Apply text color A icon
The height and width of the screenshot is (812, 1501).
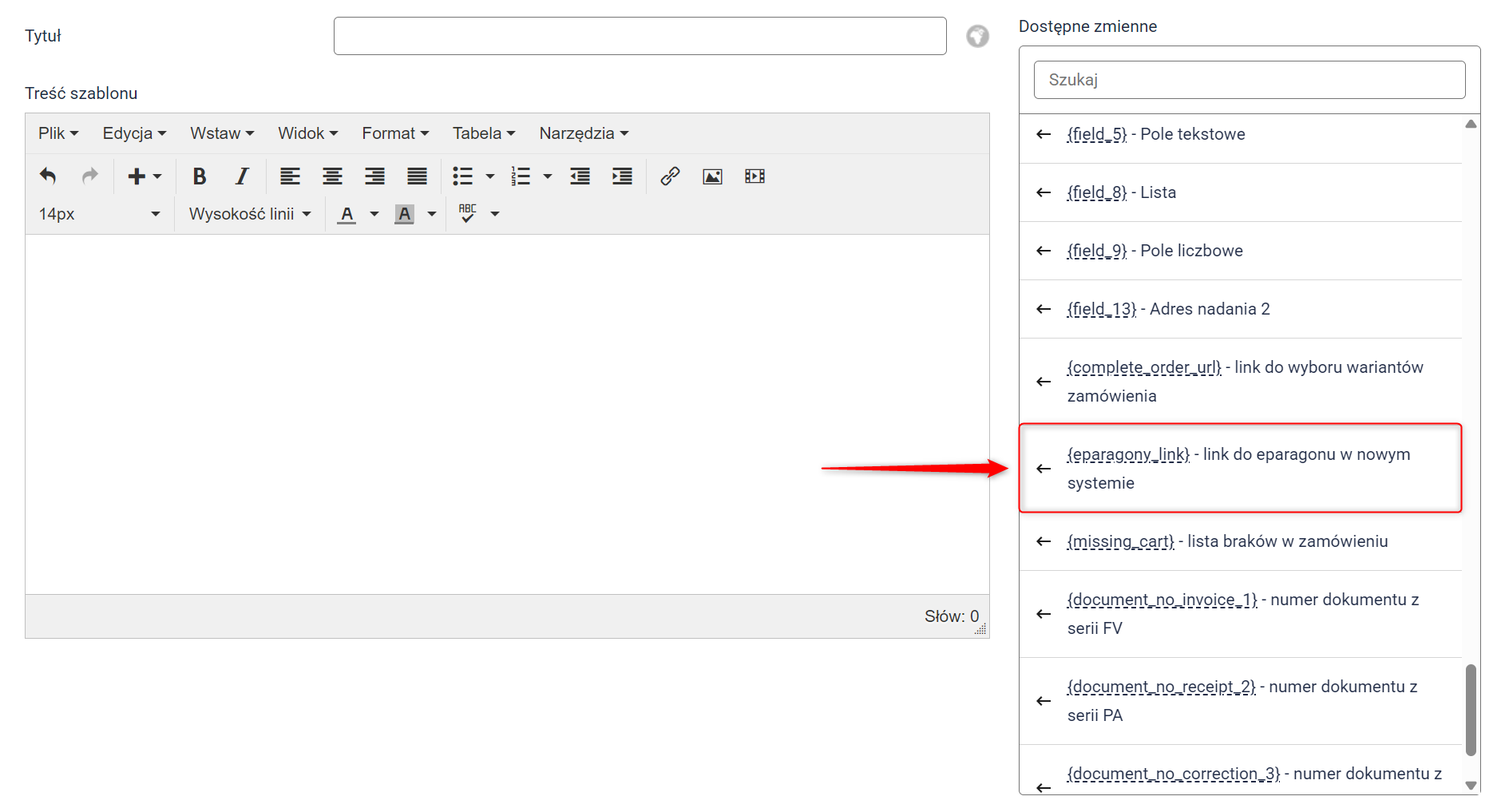pyautogui.click(x=347, y=214)
